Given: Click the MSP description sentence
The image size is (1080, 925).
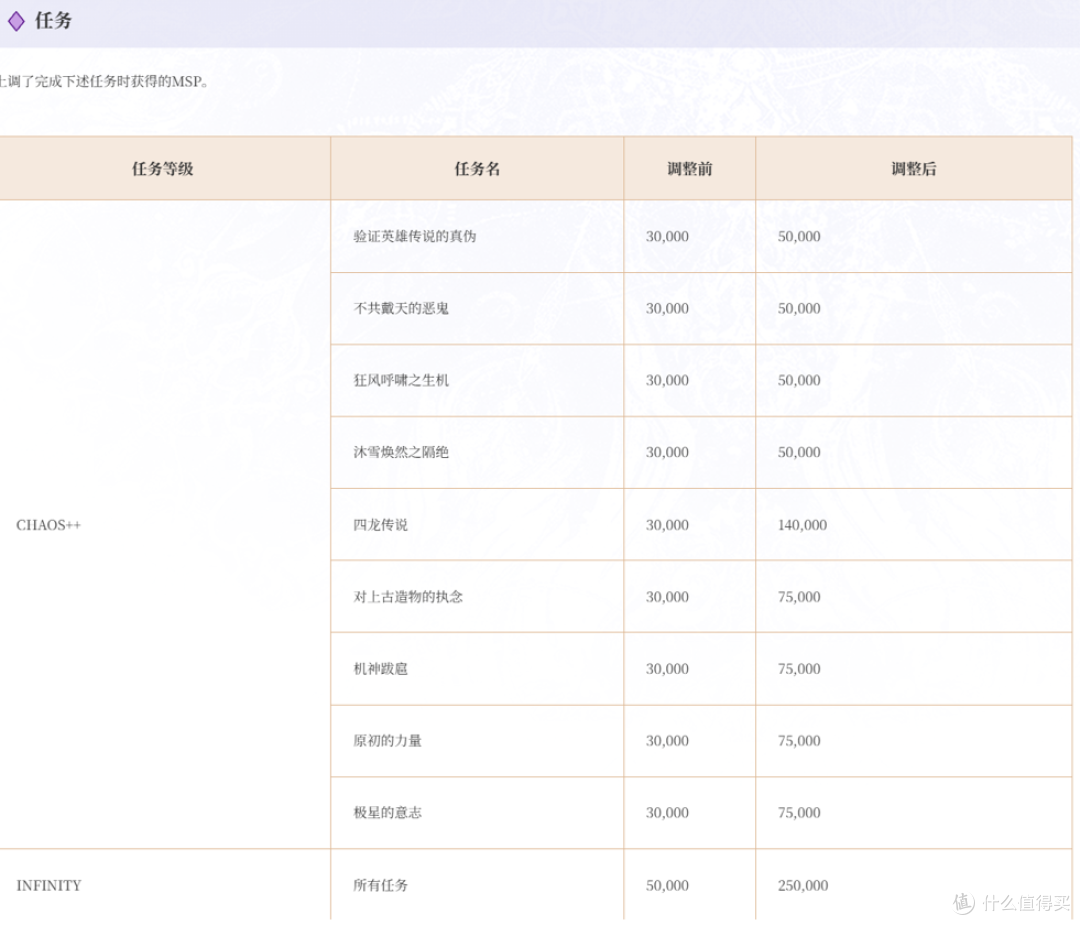Looking at the screenshot, I should [104, 81].
